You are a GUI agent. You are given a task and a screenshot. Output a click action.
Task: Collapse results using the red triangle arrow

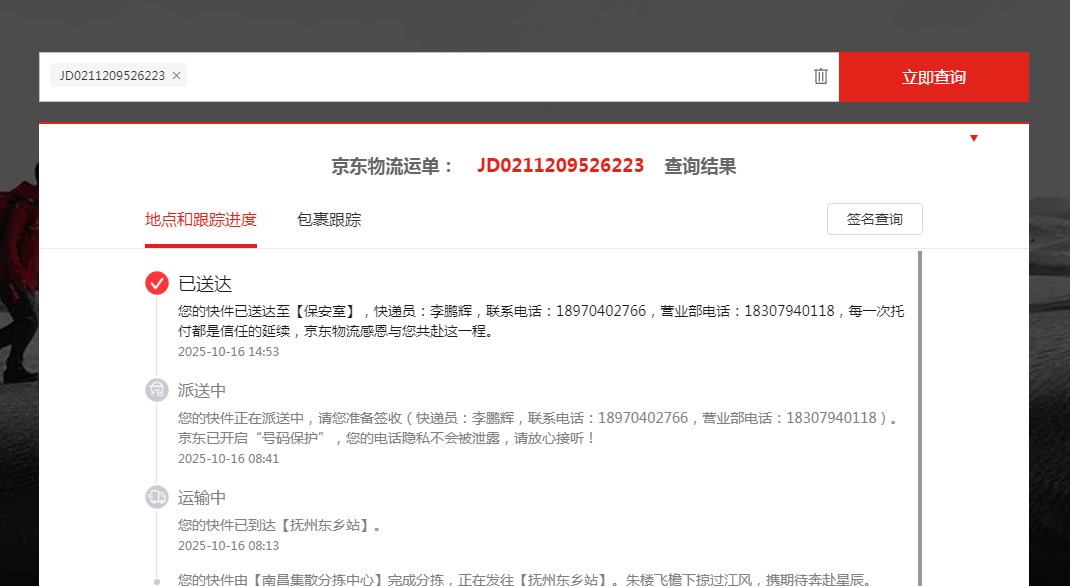974,138
